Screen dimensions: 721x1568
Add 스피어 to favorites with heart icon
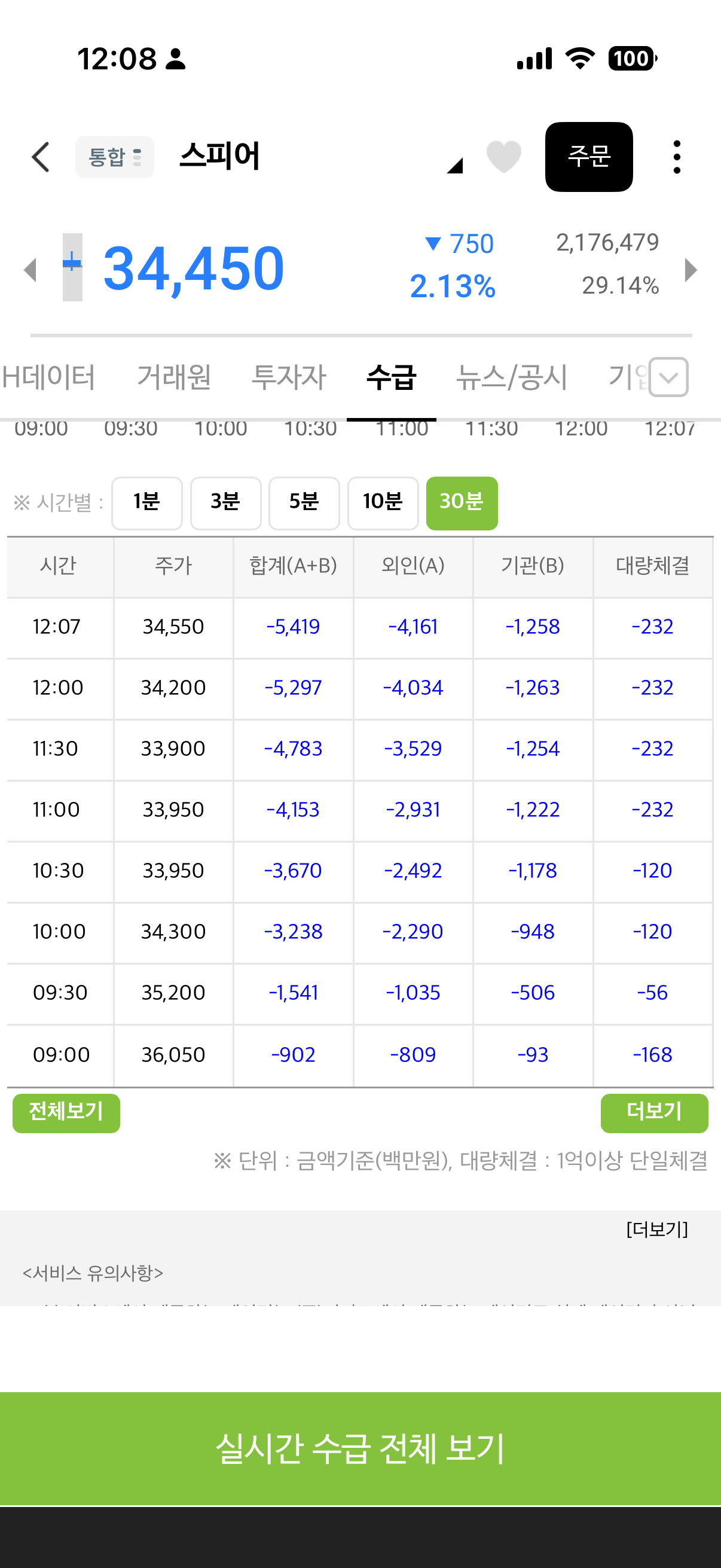504,157
